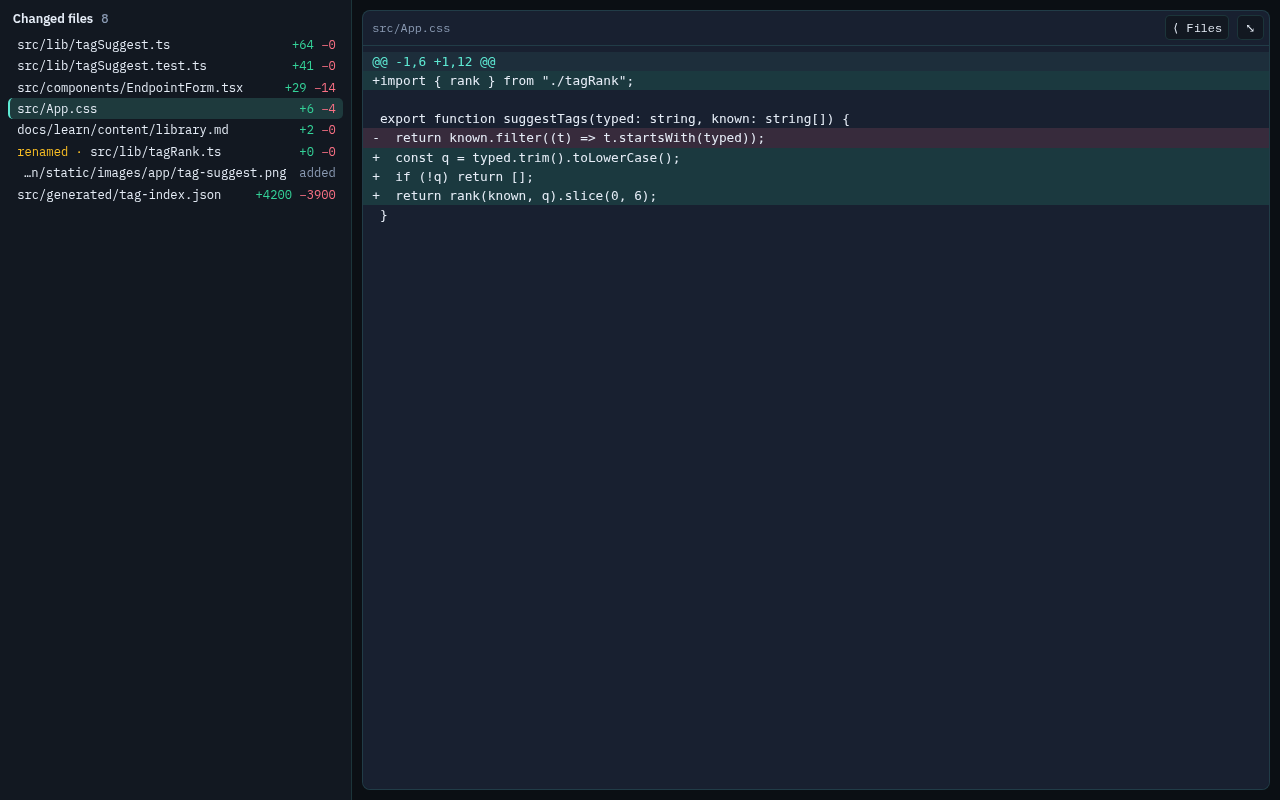Click the diagonal arrow icon beside Files
Viewport: 1280px width, 800px height.
pyautogui.click(x=1250, y=28)
